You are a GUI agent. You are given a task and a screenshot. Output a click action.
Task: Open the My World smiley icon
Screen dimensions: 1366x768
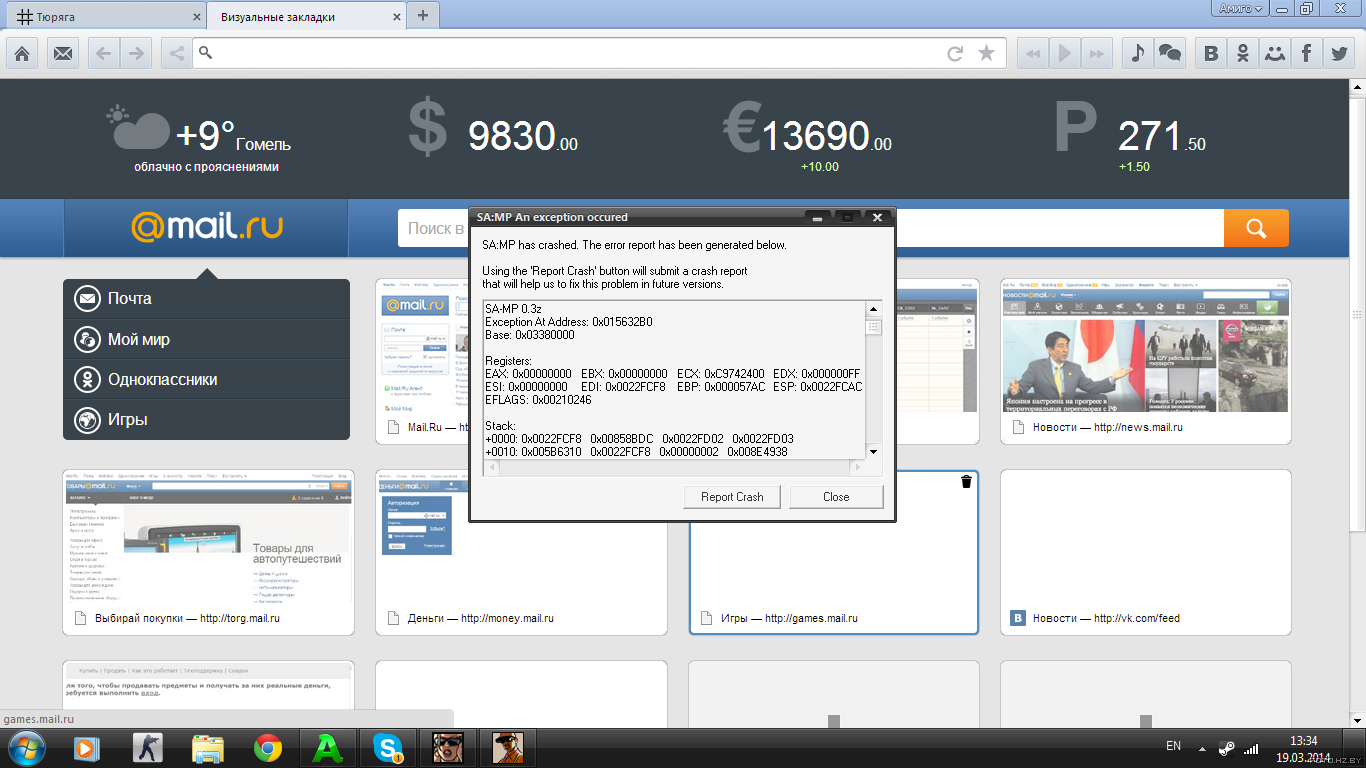(1274, 53)
